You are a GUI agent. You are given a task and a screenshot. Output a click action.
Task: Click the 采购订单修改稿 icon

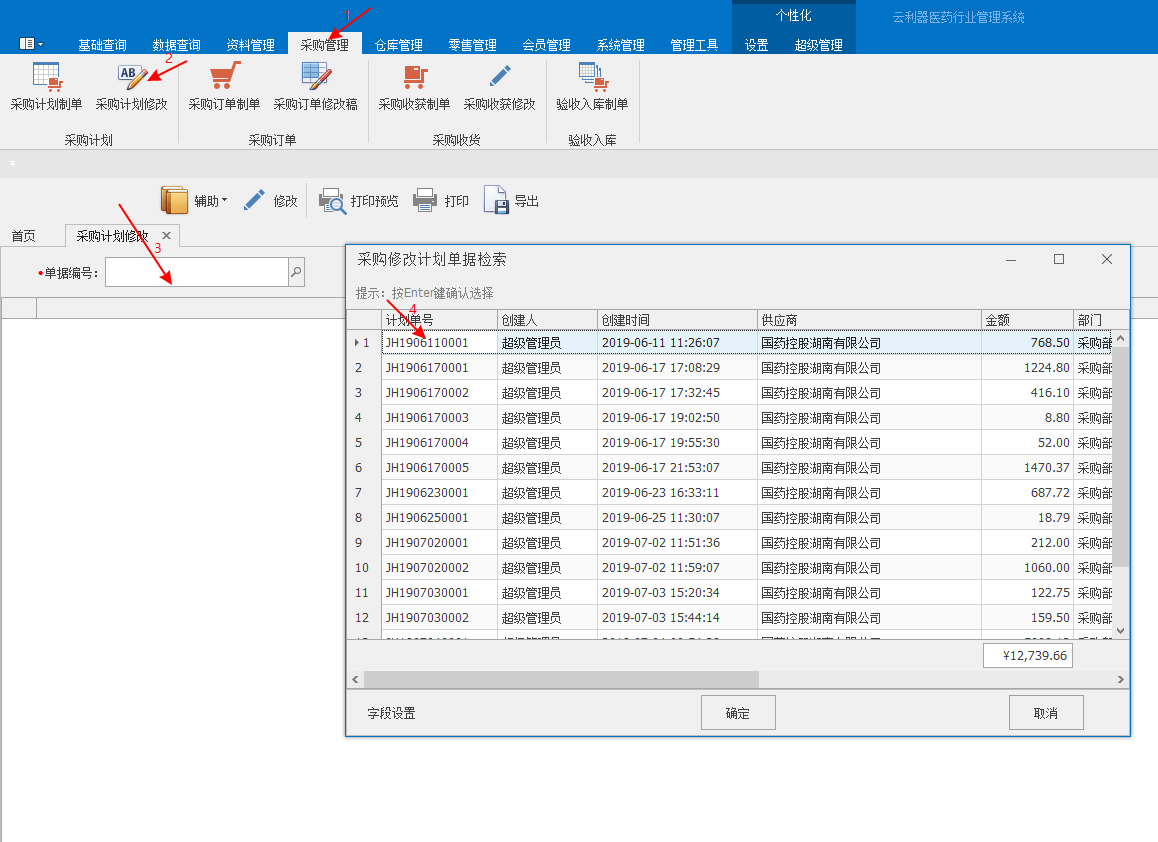pos(316,78)
